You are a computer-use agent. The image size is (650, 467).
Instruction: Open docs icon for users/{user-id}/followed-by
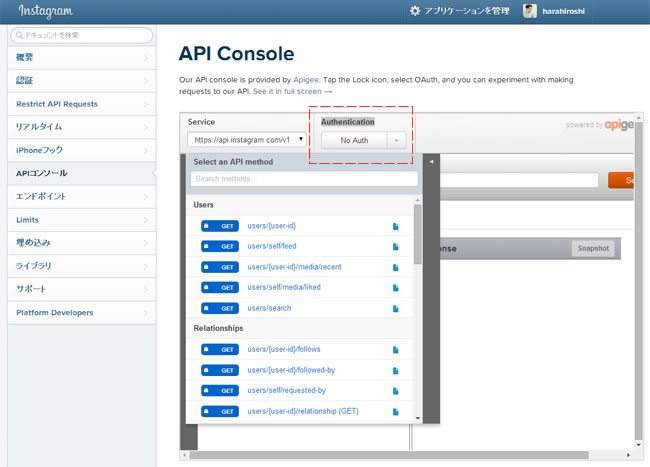pos(395,370)
